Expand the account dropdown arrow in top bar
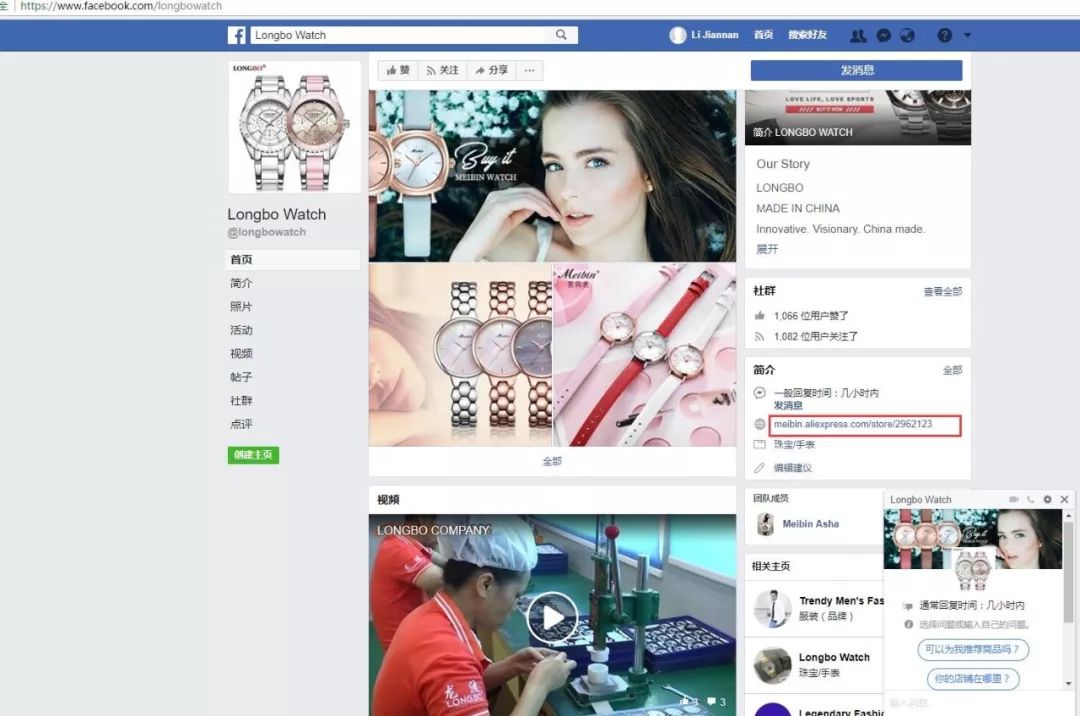 pyautogui.click(x=967, y=35)
